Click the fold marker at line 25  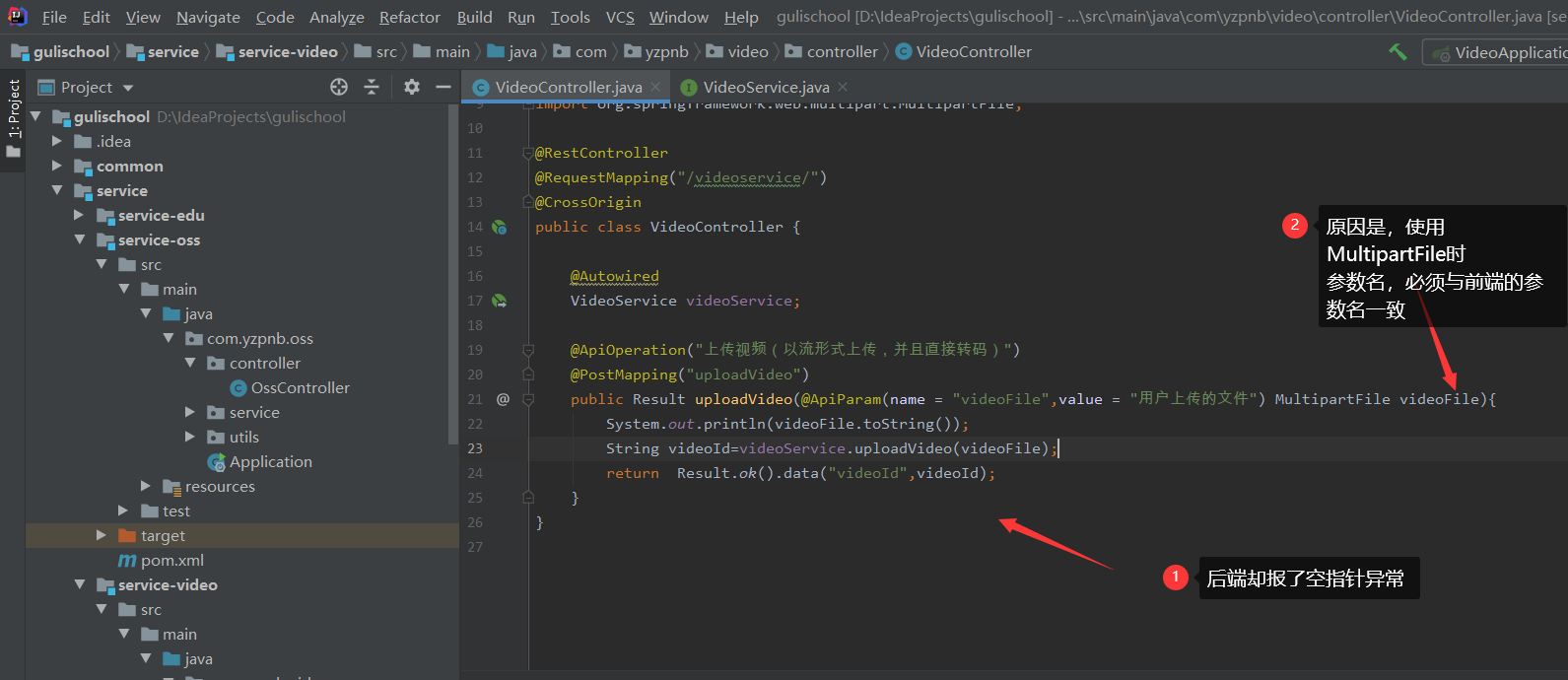click(528, 498)
